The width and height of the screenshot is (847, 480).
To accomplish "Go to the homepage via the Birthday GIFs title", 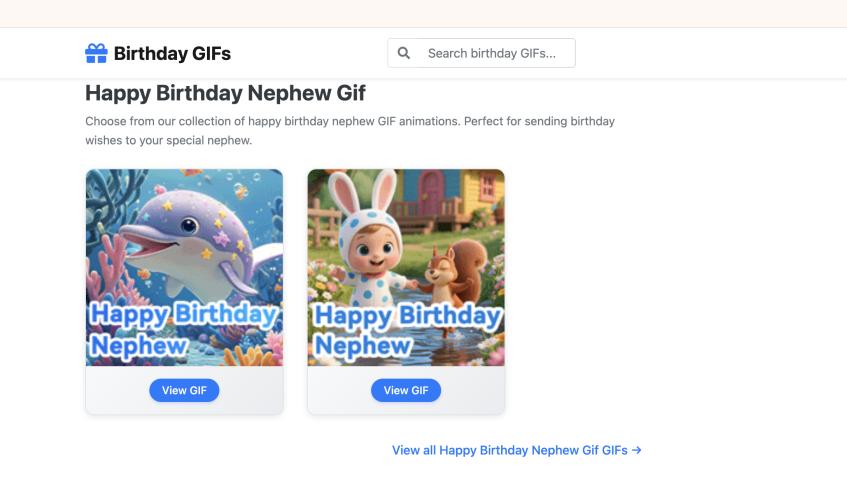I will pyautogui.click(x=172, y=53).
